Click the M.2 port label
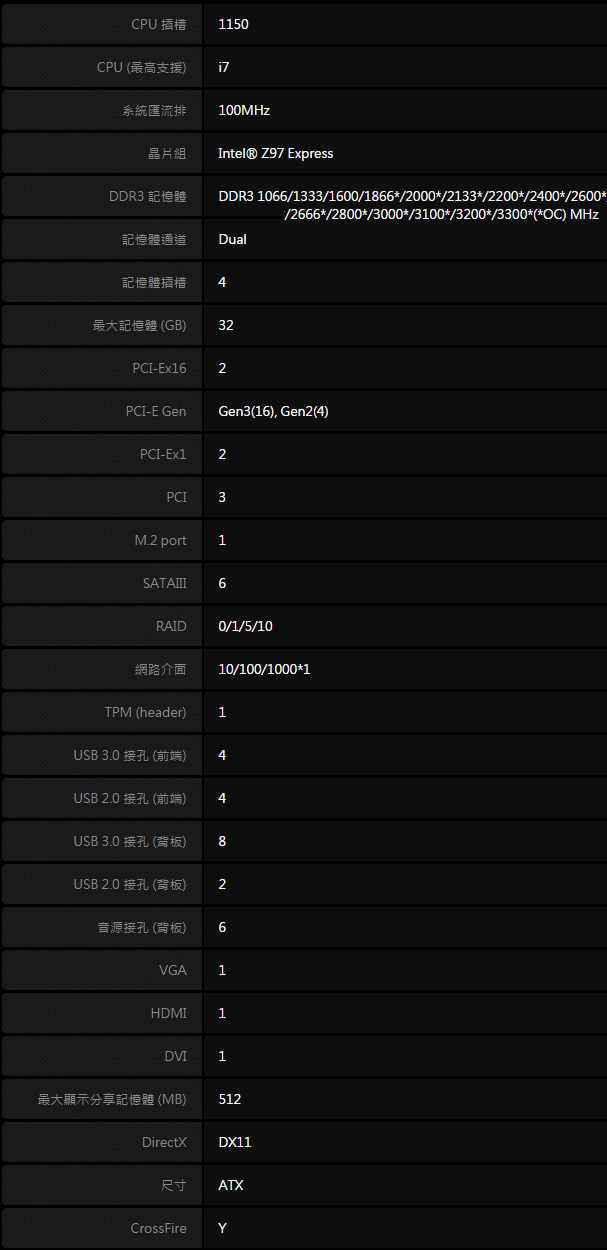607x1250 pixels. tap(160, 540)
